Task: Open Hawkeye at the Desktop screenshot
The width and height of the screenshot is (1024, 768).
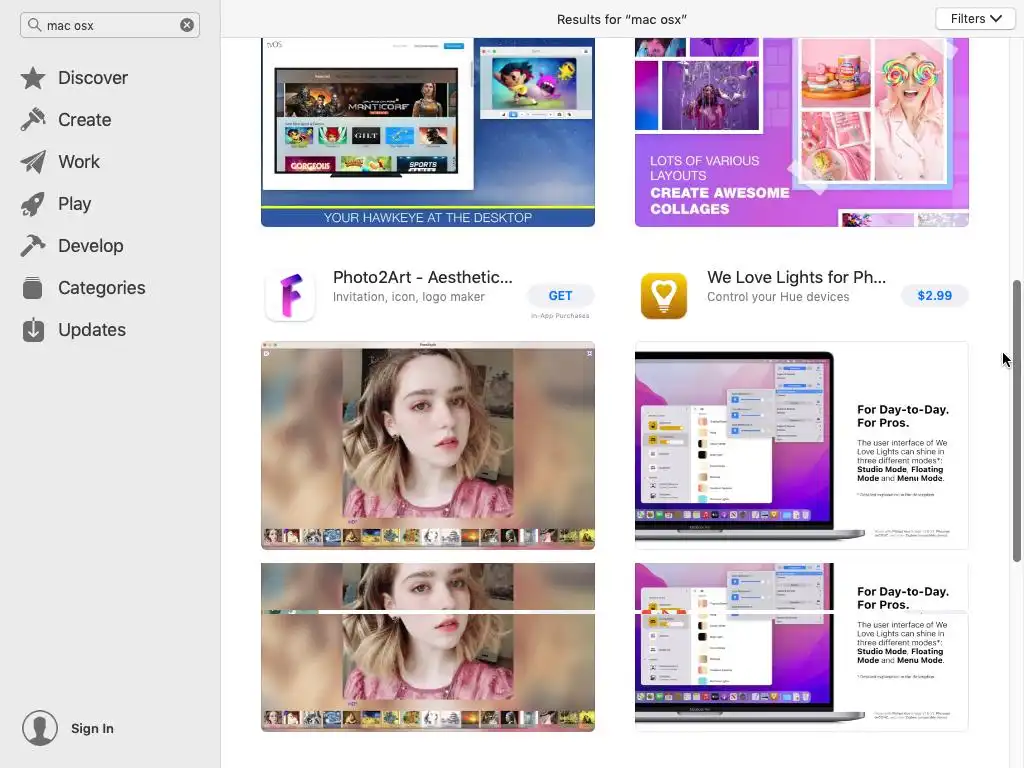Action: click(428, 132)
